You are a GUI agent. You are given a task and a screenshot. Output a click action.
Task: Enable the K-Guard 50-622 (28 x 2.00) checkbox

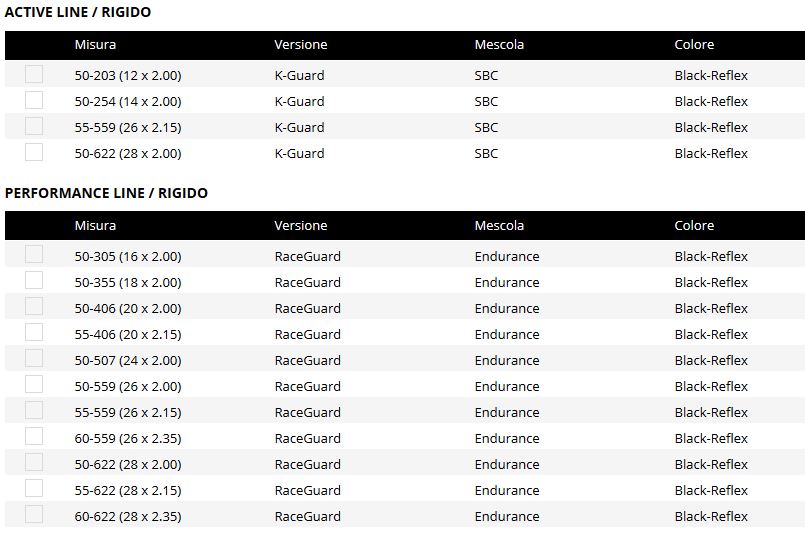point(34,152)
